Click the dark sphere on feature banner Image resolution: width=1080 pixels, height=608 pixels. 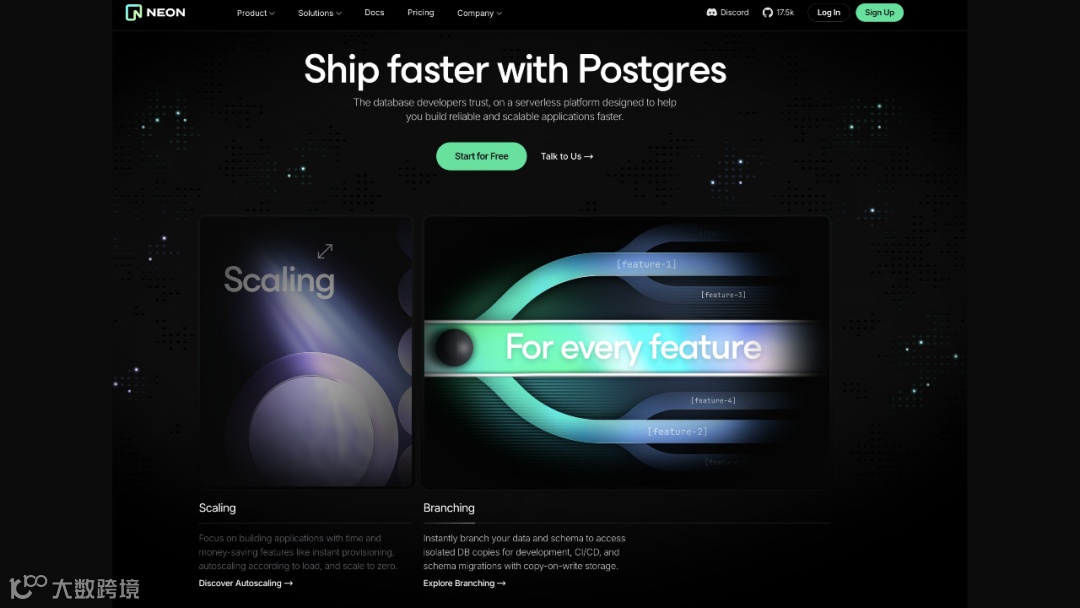[454, 347]
